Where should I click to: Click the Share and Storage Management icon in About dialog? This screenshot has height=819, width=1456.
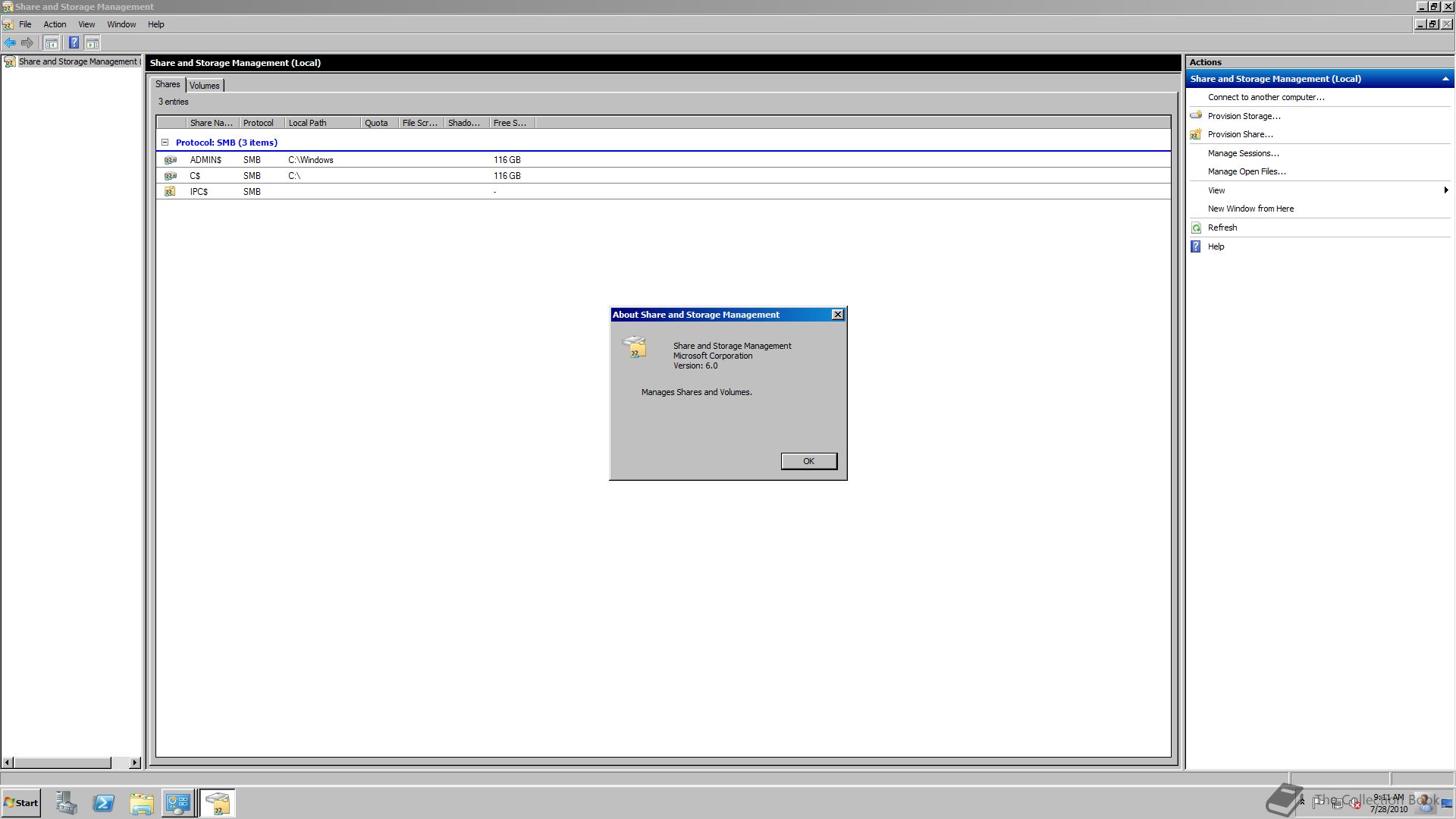pos(635,347)
